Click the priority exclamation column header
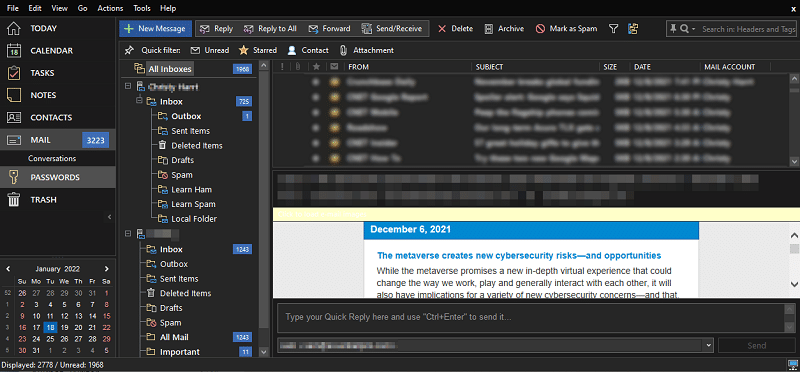 pos(282,67)
